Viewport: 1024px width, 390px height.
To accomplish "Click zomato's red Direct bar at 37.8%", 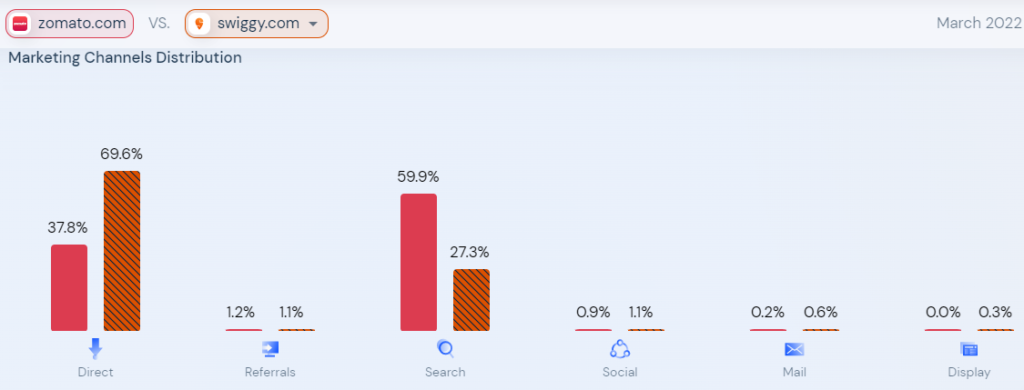I will click(x=69, y=288).
